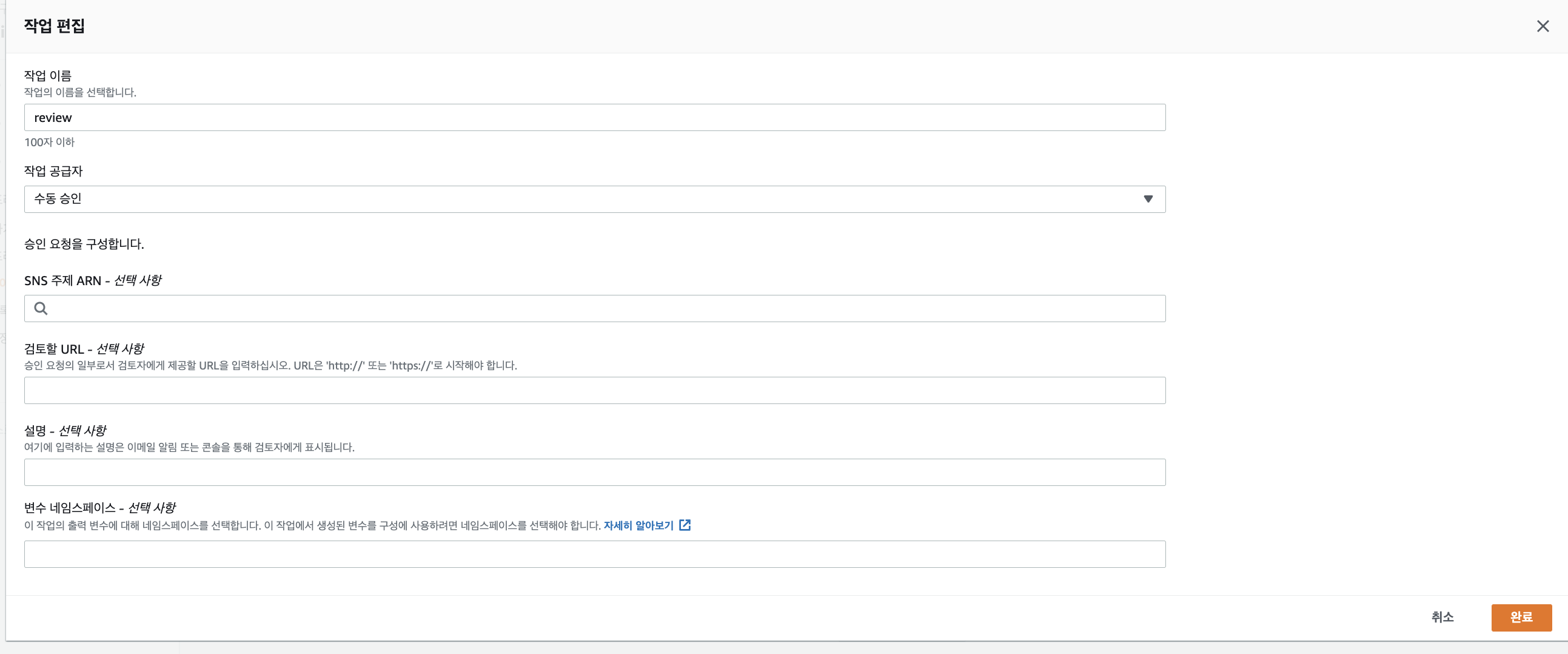Click the external link icon after 자세히 알아보기
Screen dimensions: 1568x654
tap(685, 525)
